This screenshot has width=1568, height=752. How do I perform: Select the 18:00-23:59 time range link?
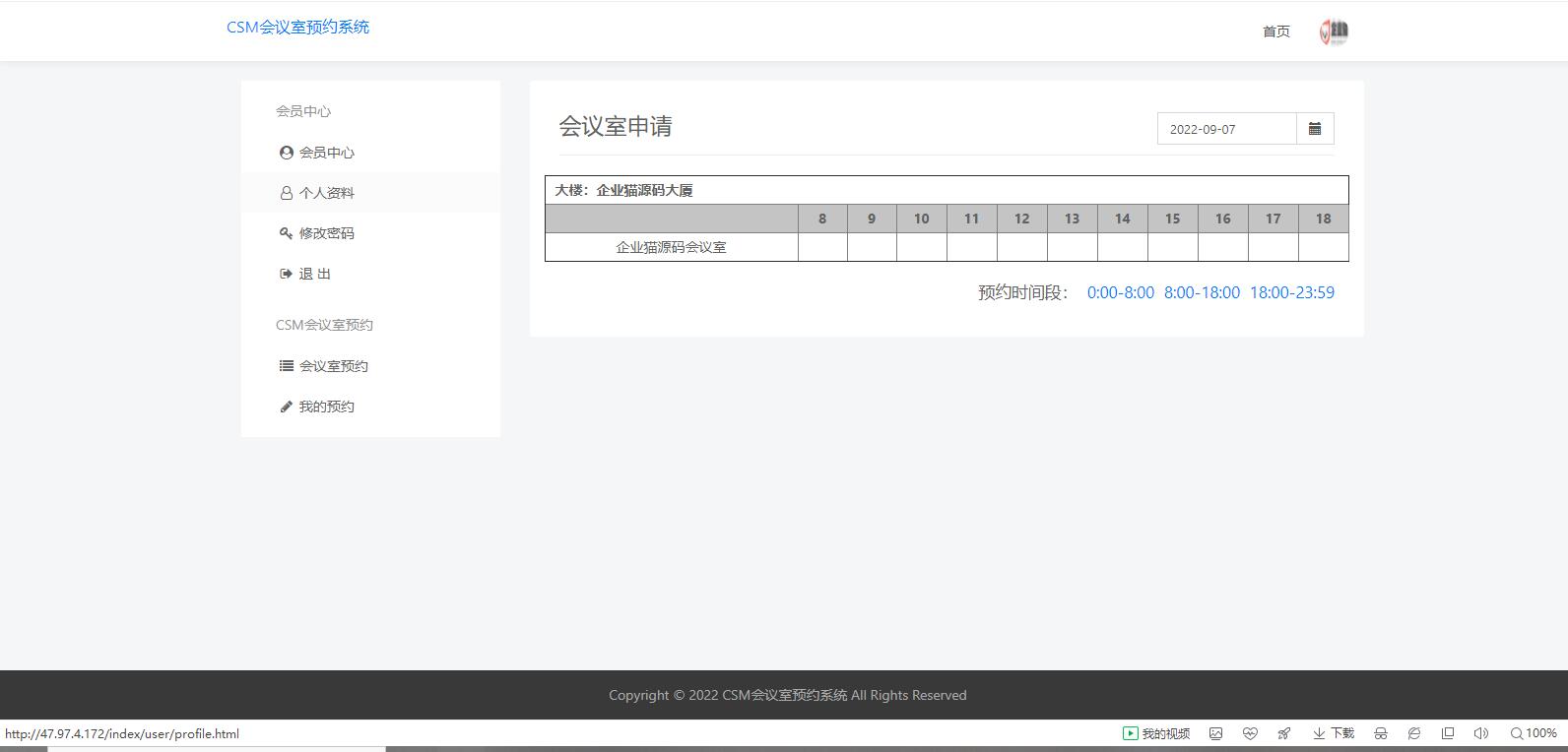[x=1291, y=292]
